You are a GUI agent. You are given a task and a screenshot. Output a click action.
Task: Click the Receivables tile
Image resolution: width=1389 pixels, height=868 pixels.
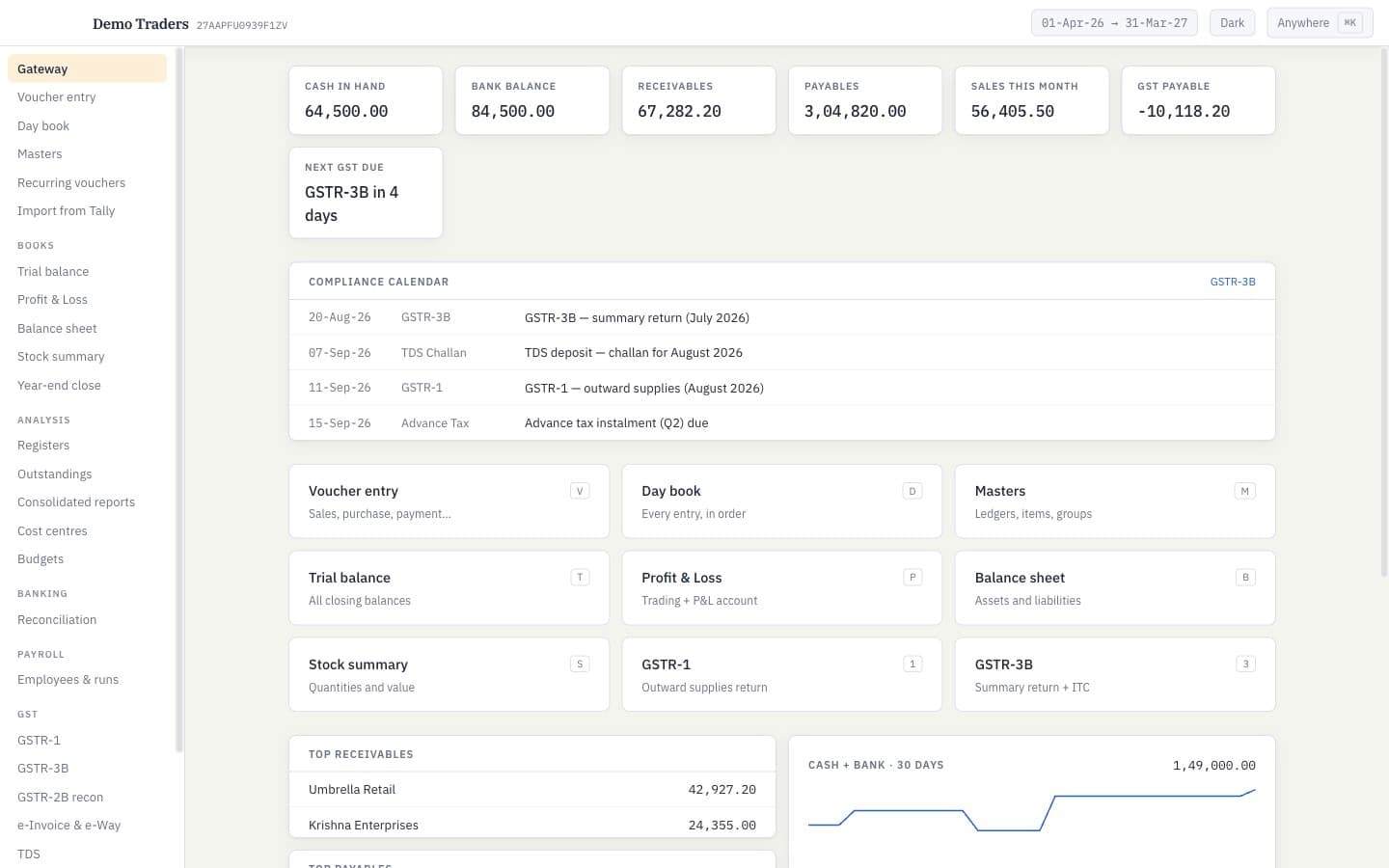click(x=698, y=100)
